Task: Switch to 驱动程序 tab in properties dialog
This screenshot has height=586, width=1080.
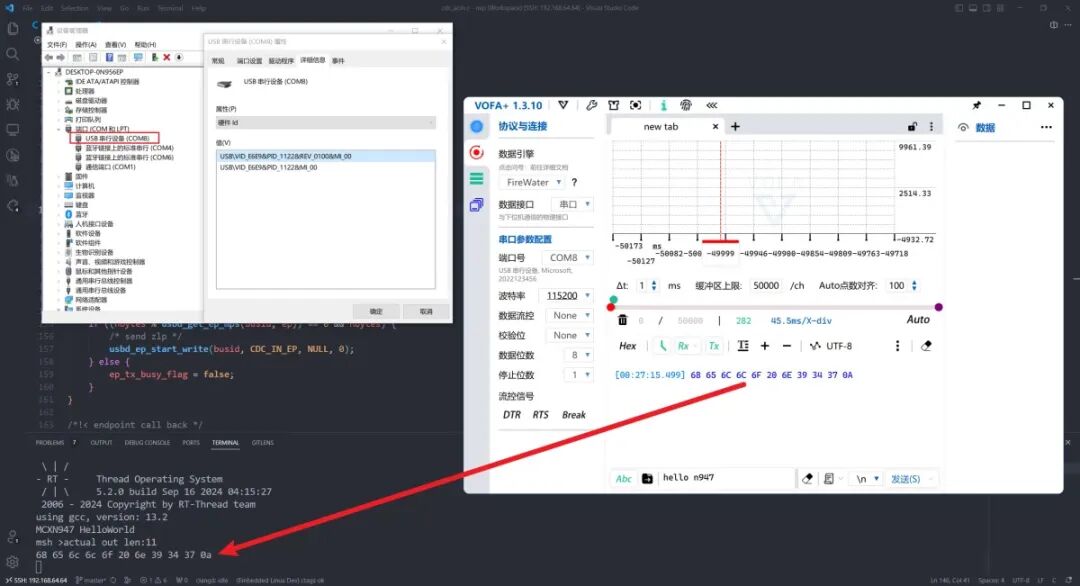Action: (281, 61)
